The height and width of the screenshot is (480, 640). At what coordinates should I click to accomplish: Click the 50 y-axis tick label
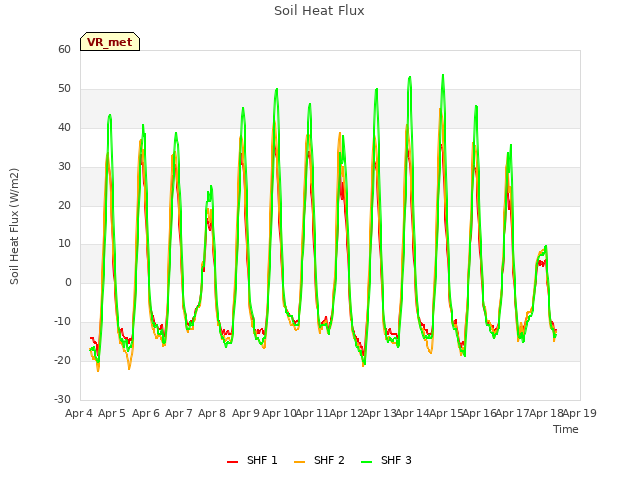64,89
